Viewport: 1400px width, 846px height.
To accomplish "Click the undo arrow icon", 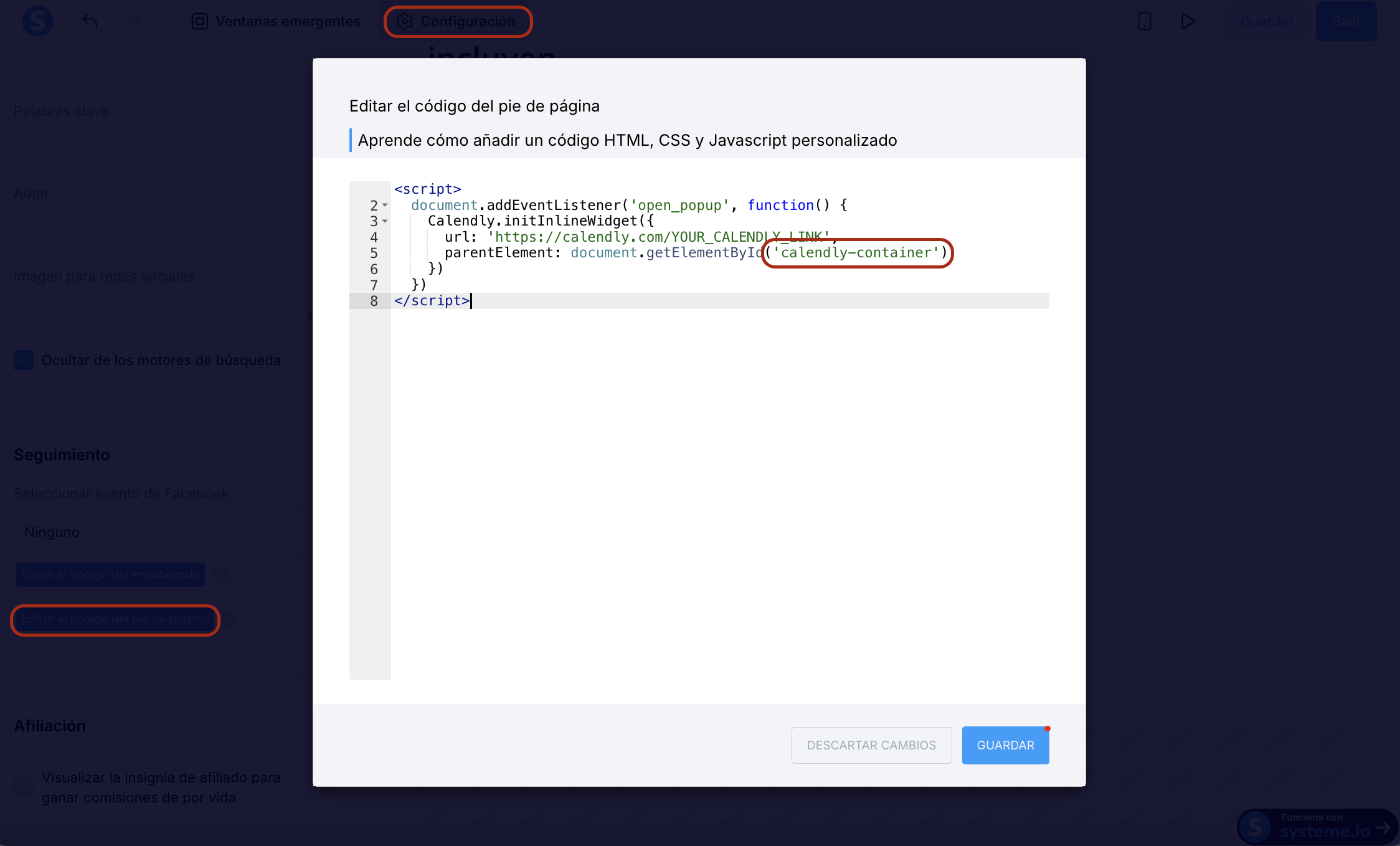I will pos(90,21).
